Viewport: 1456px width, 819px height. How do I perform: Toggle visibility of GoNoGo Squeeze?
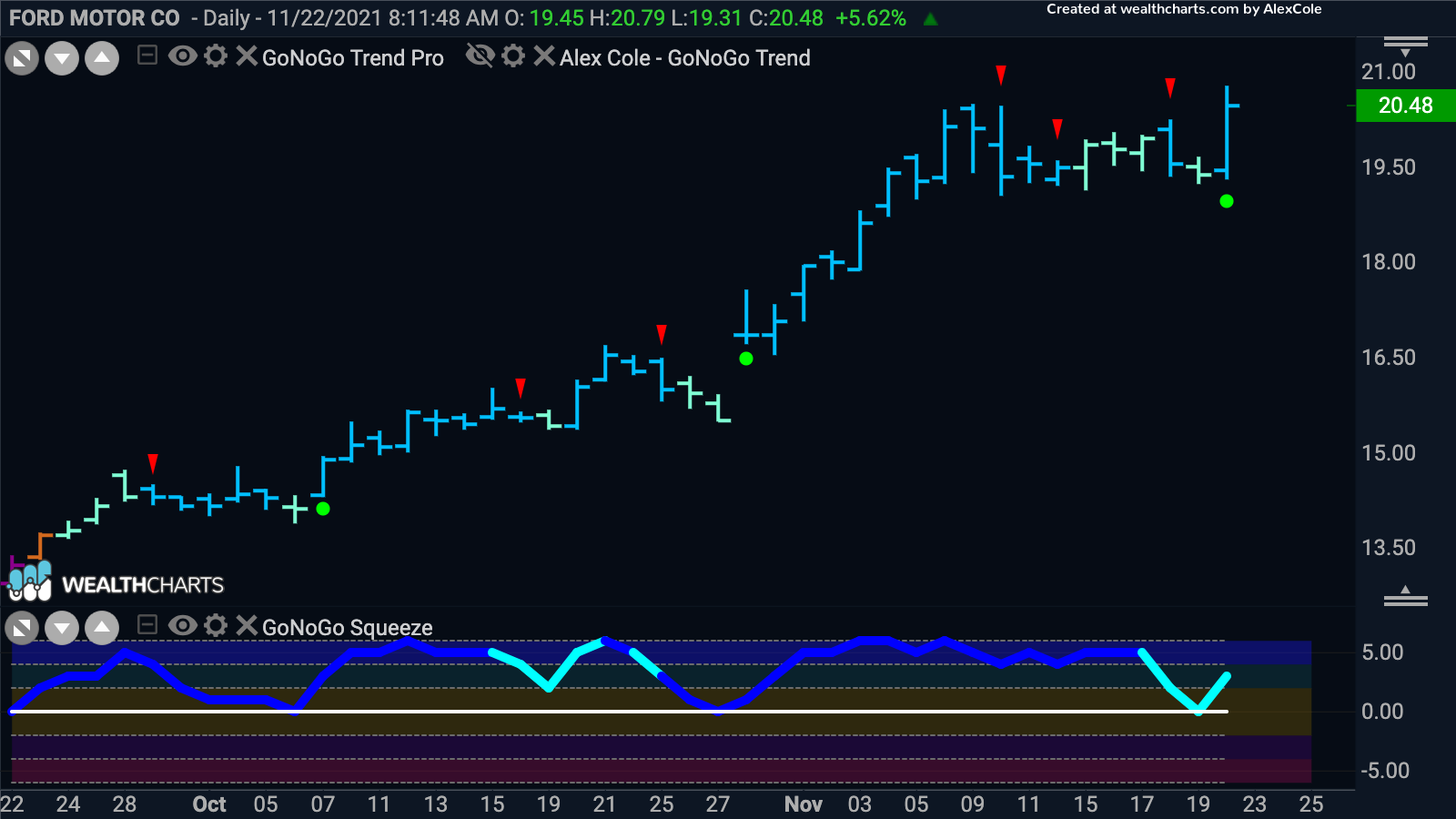[x=182, y=625]
